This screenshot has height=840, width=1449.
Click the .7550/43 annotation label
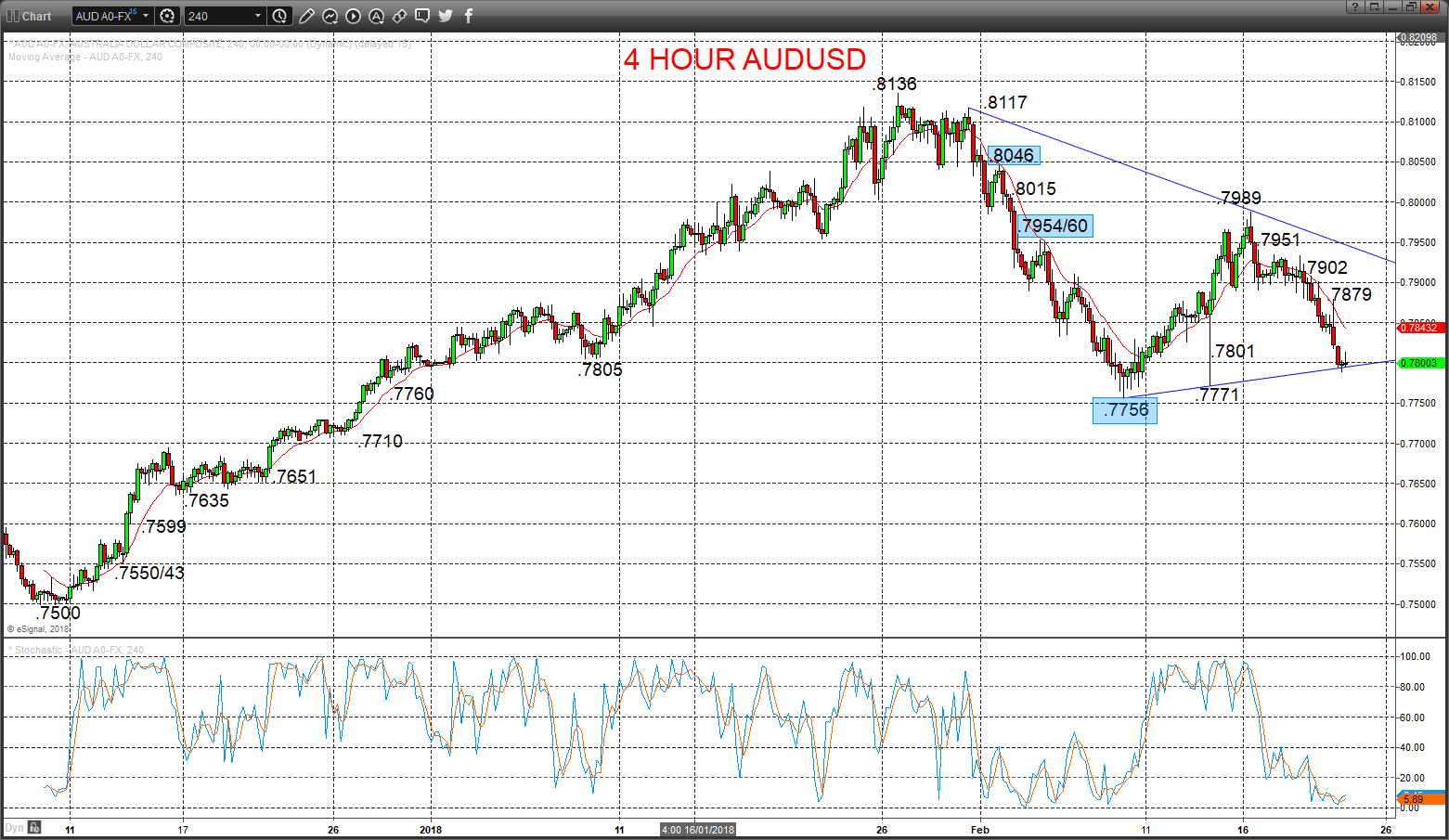pyautogui.click(x=150, y=573)
